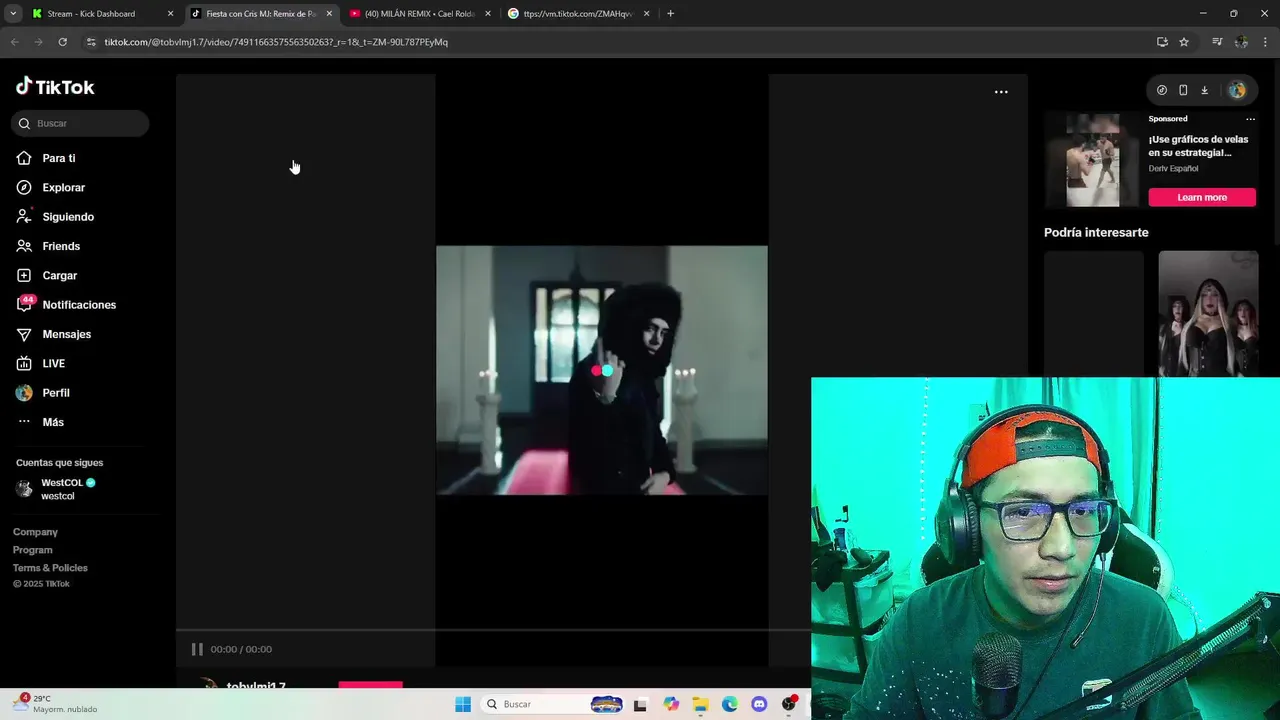This screenshot has height=720, width=1280.
Task: Open Microsoft Edge from taskbar
Action: pyautogui.click(x=730, y=704)
